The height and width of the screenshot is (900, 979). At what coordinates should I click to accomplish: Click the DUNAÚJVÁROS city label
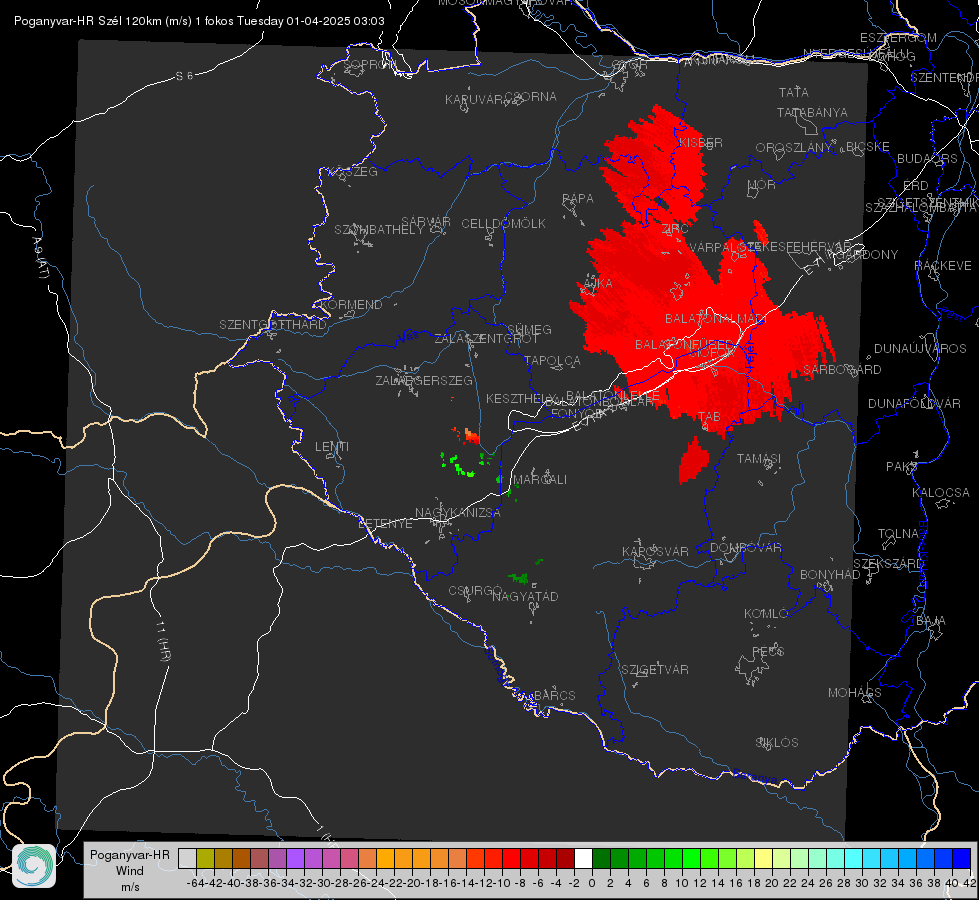pyautogui.click(x=920, y=349)
